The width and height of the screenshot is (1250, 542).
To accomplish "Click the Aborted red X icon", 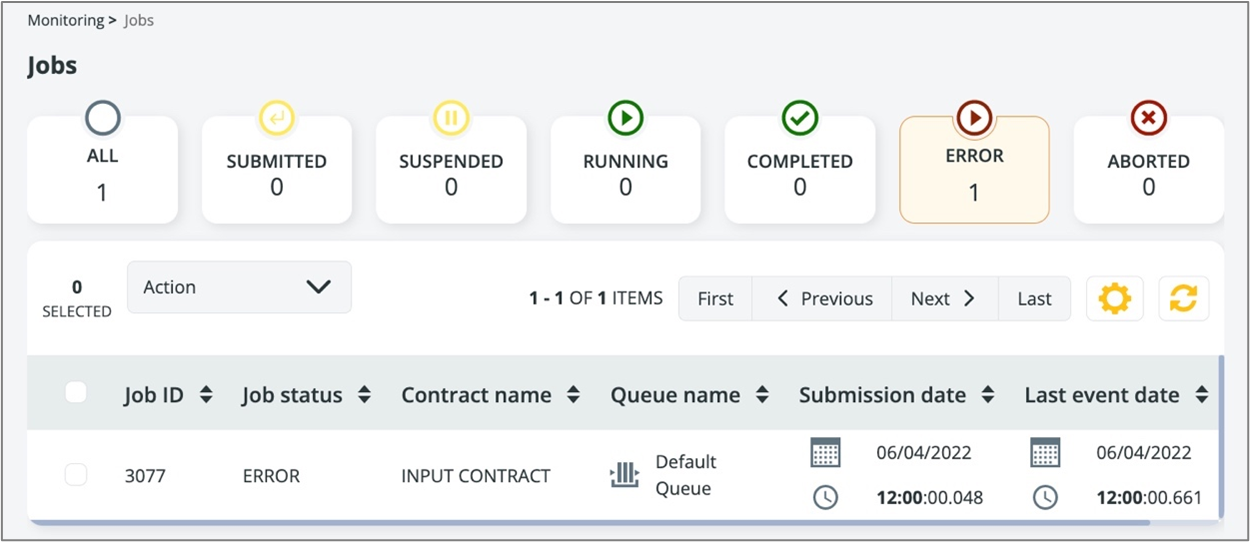I will [x=1148, y=118].
